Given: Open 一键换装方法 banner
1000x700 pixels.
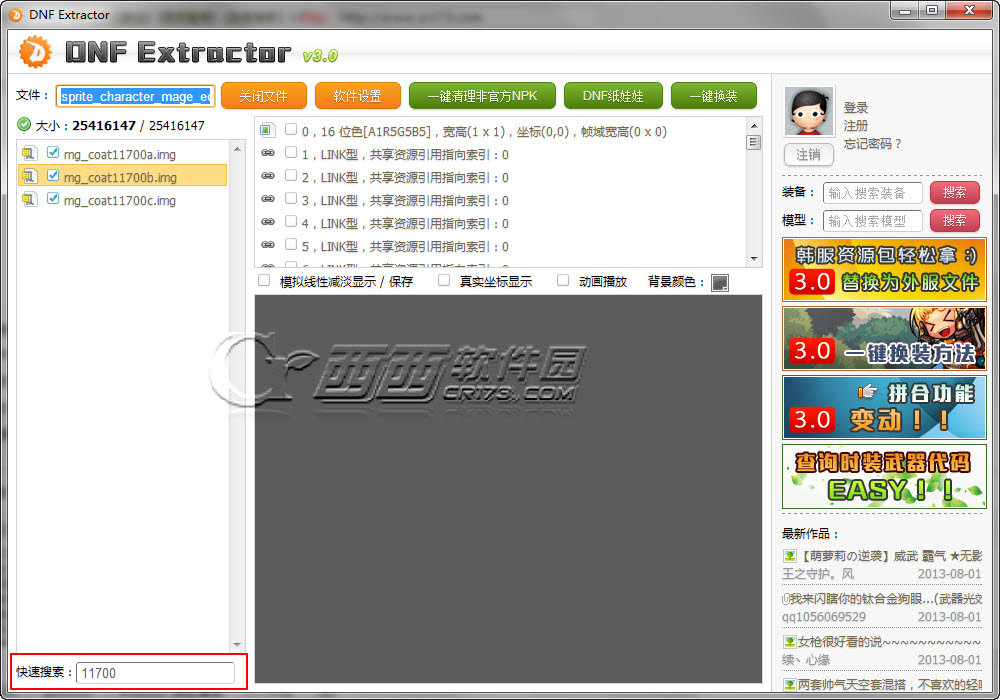Looking at the screenshot, I should coord(884,338).
